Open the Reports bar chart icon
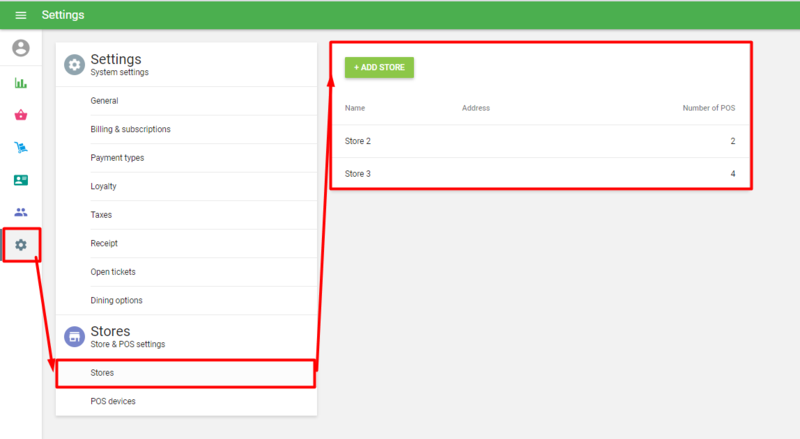The height and width of the screenshot is (439, 800). 21,83
